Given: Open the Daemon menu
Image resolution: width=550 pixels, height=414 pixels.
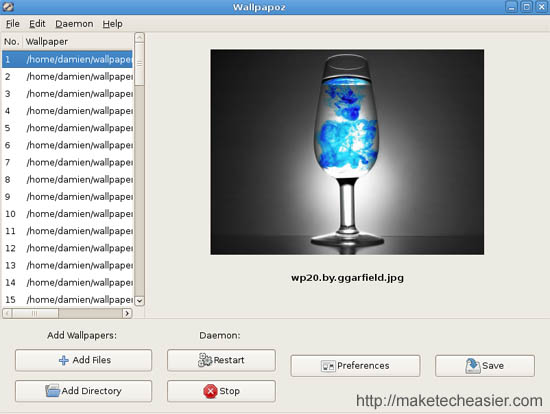Looking at the screenshot, I should pos(74,24).
